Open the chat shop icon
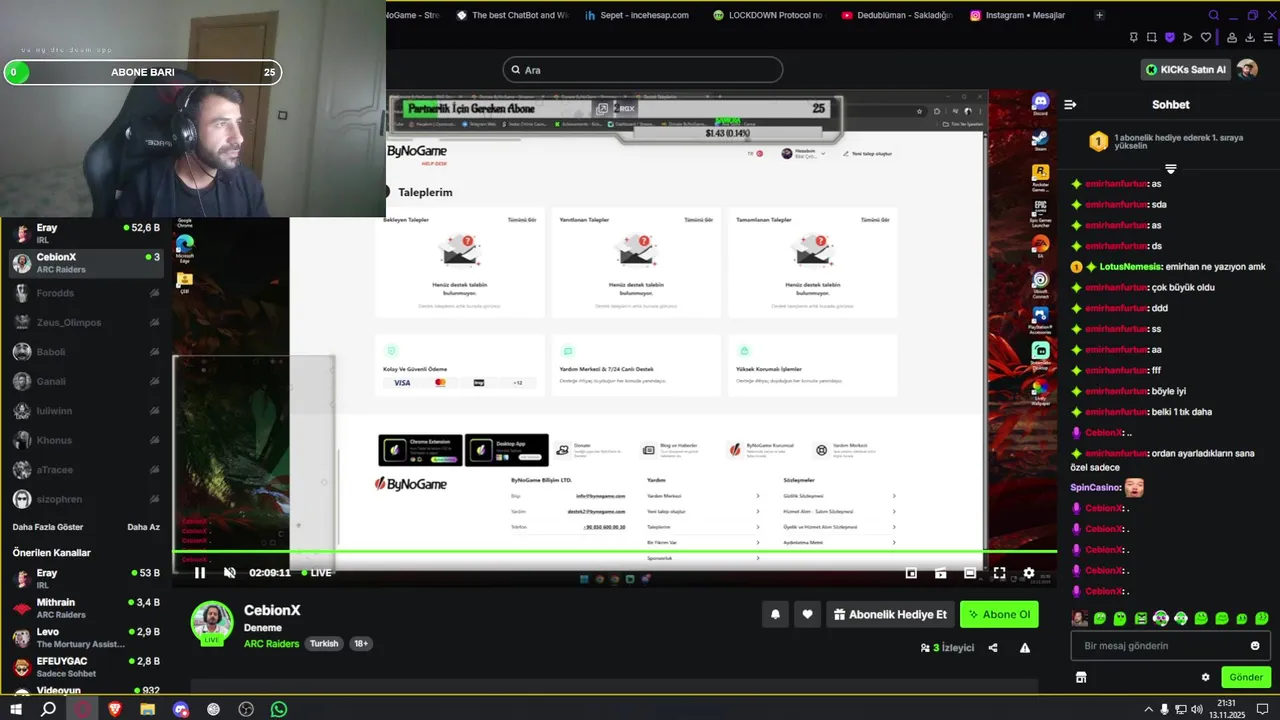The image size is (1280, 720). click(x=1081, y=677)
